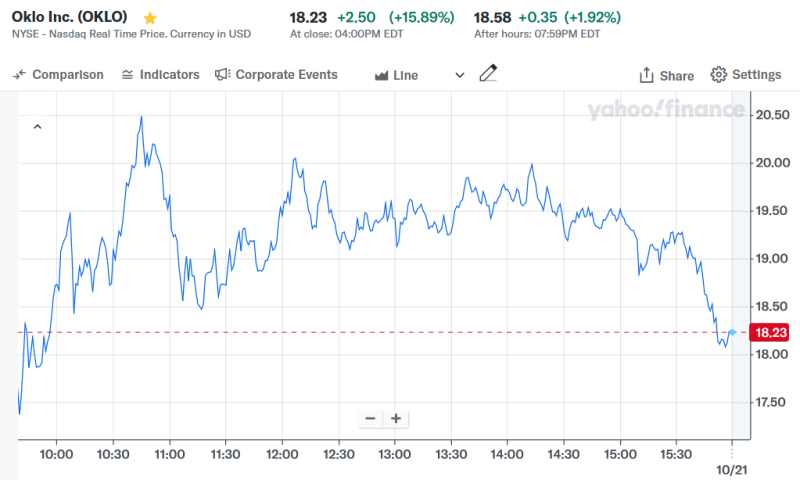Screen dimensions: 800x480
Task: Click the 10/21 date marker
Action: pyautogui.click(x=732, y=468)
